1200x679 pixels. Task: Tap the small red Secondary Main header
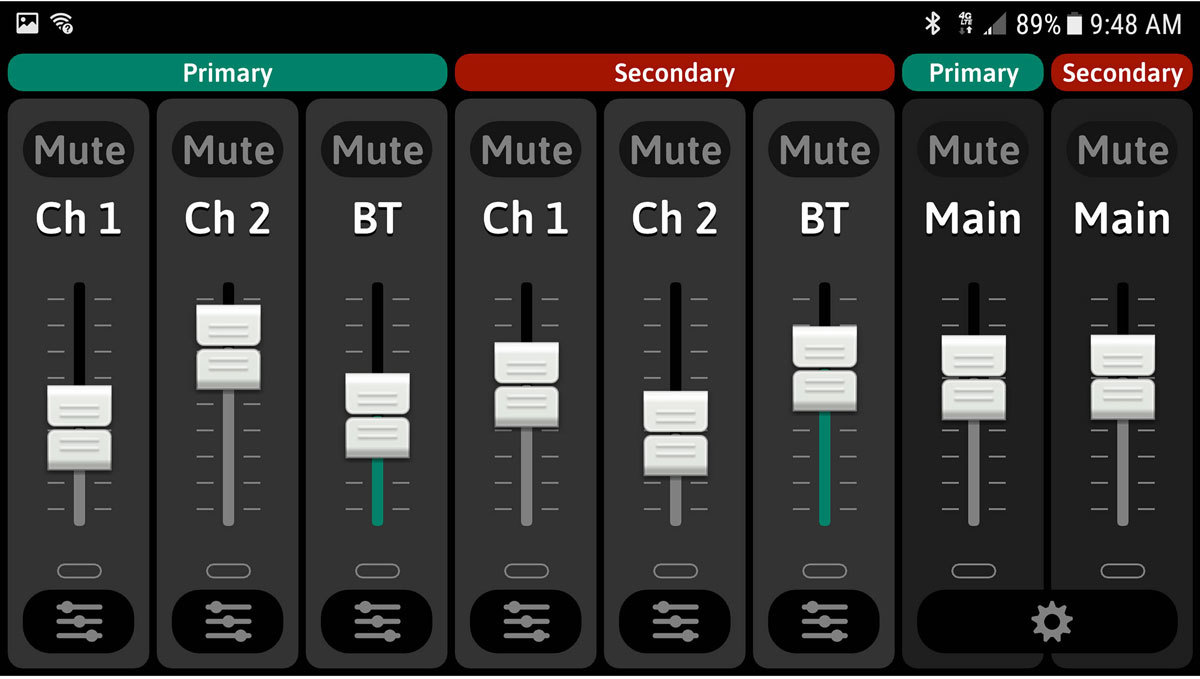pyautogui.click(x=1122, y=73)
